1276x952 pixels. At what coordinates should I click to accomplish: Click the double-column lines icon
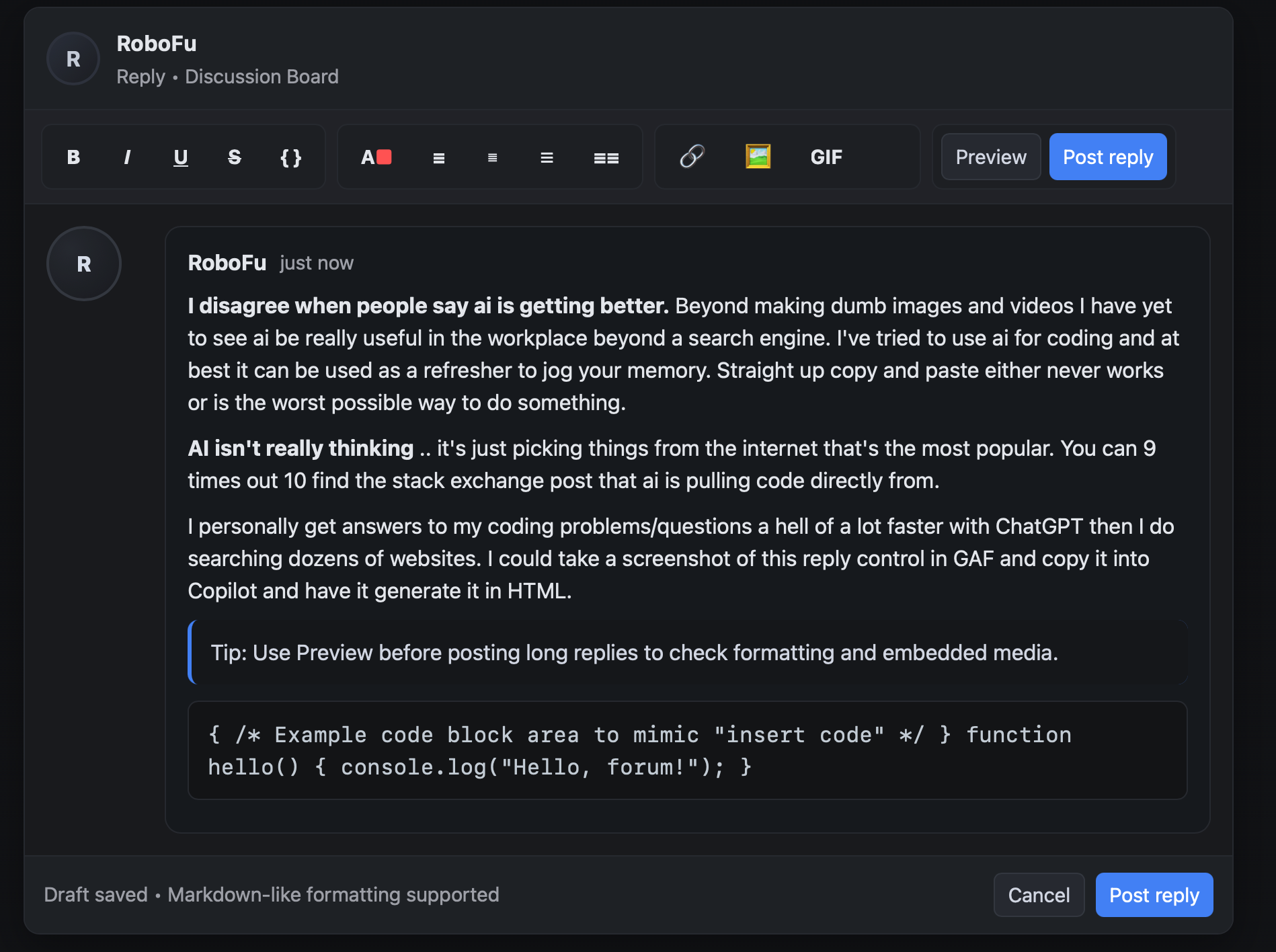tap(606, 158)
